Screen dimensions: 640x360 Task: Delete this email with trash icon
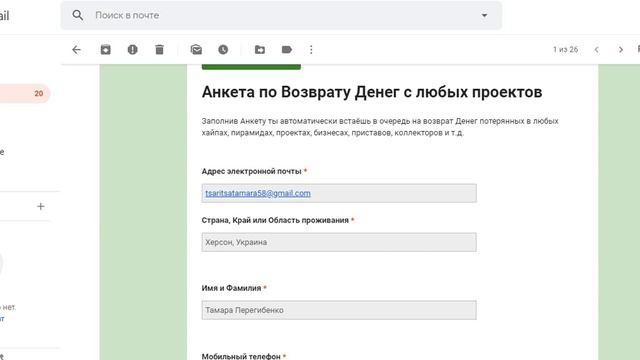click(x=159, y=50)
